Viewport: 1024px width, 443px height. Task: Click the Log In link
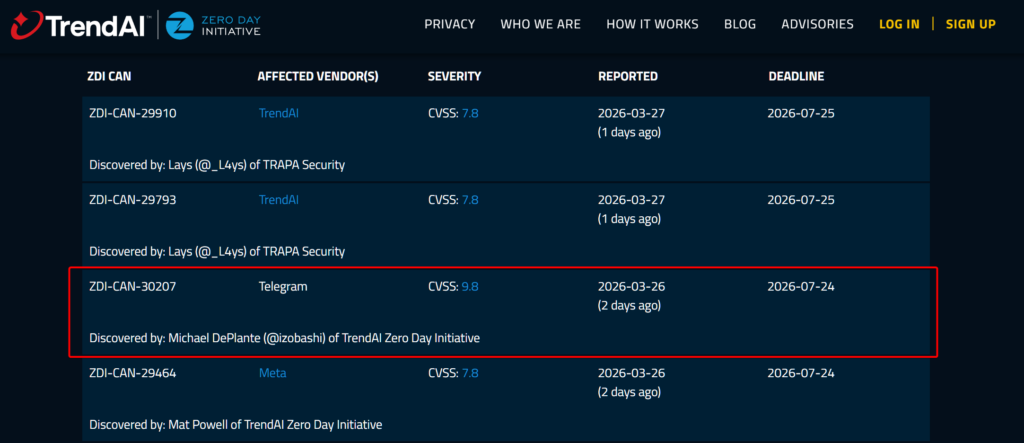[899, 24]
